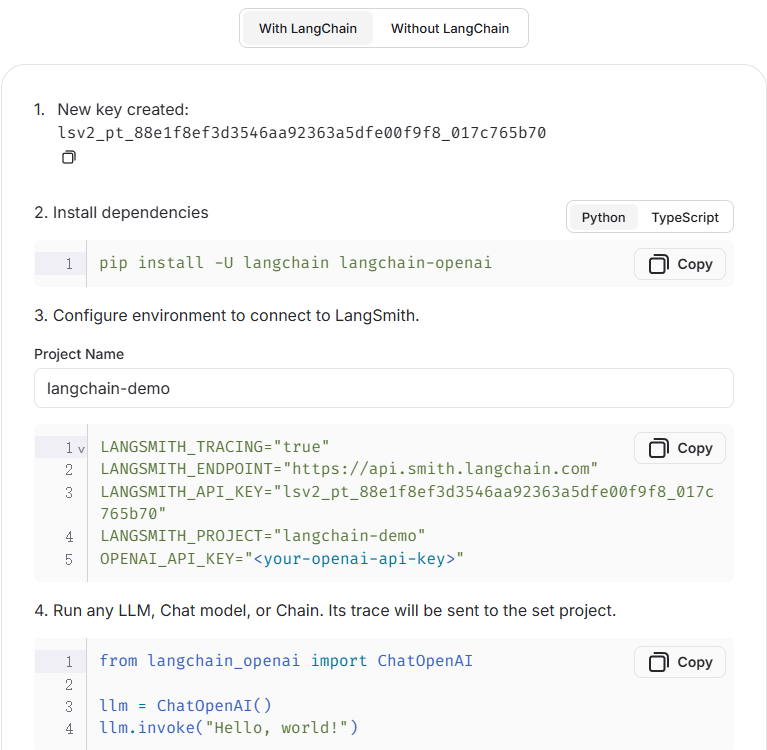
Task: Copy the ChatOpenAI code snippet
Action: click(x=680, y=662)
